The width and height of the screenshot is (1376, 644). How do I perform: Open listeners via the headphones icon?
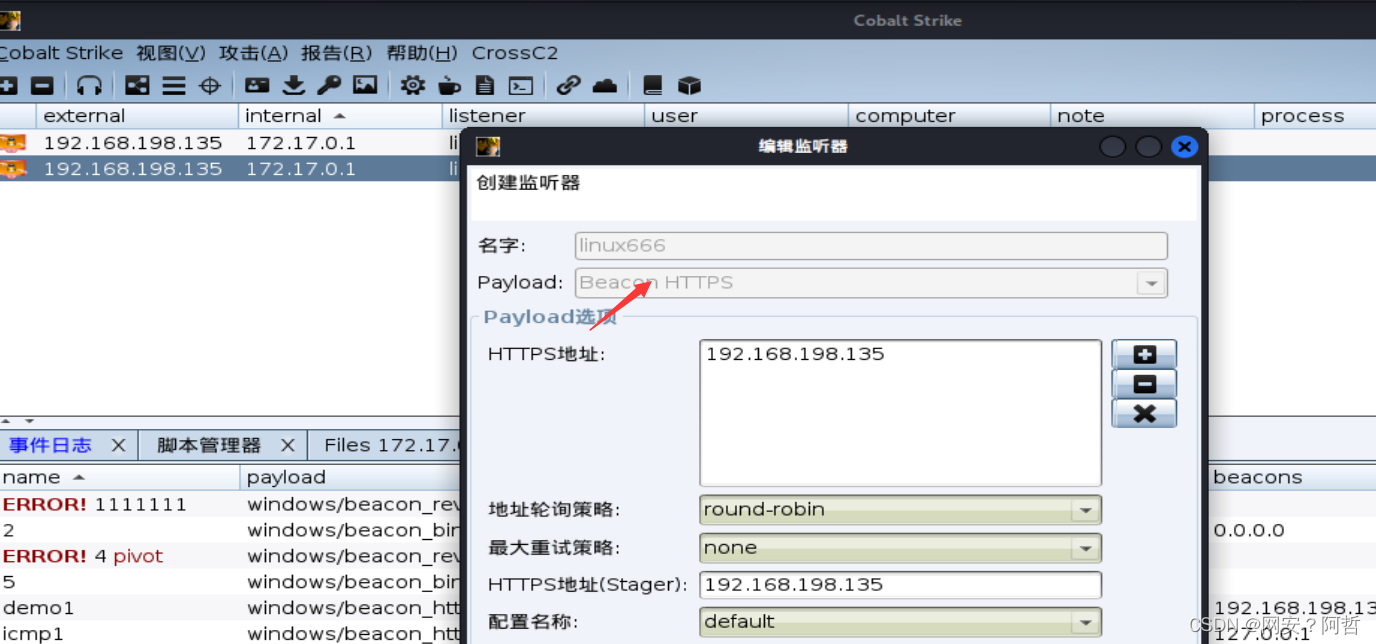tap(90, 86)
